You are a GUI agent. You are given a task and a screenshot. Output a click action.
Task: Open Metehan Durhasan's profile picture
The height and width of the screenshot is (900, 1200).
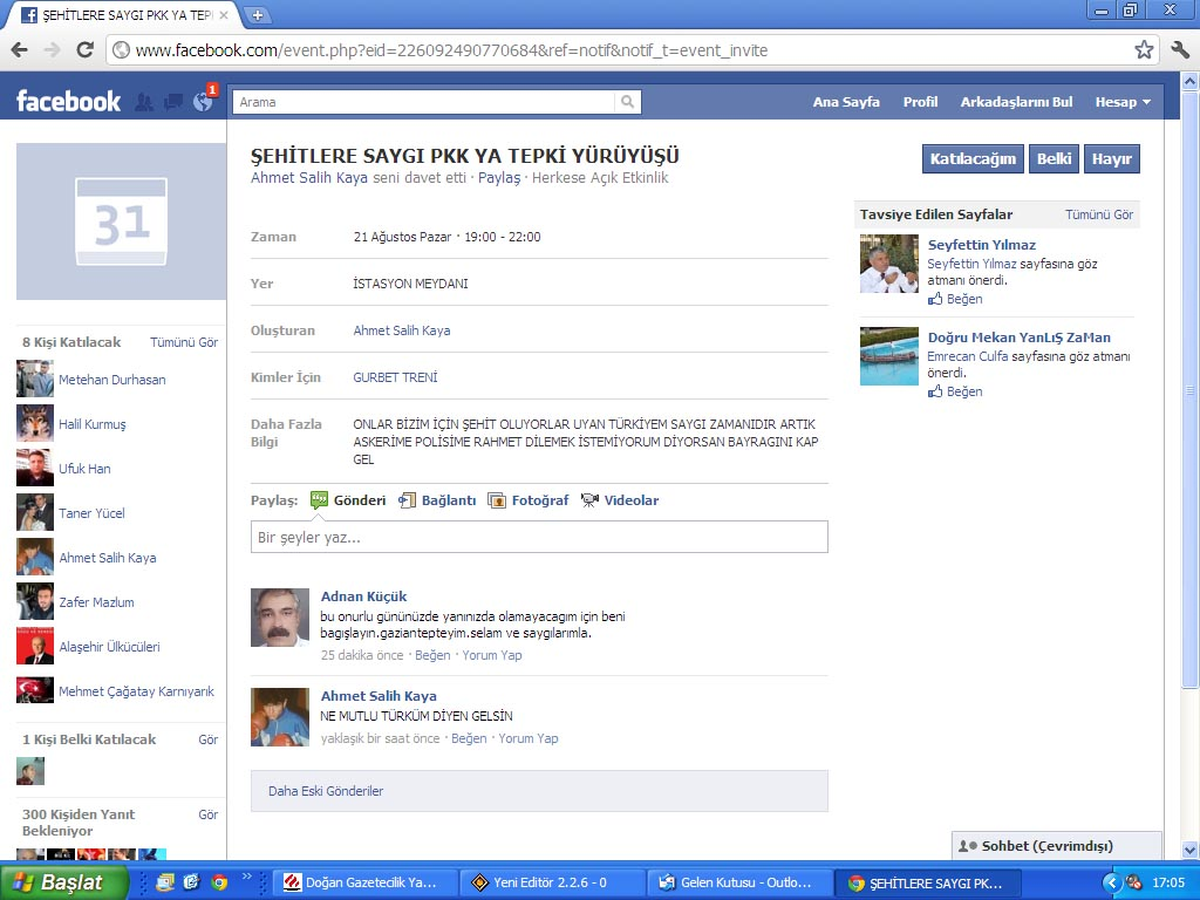tap(35, 379)
